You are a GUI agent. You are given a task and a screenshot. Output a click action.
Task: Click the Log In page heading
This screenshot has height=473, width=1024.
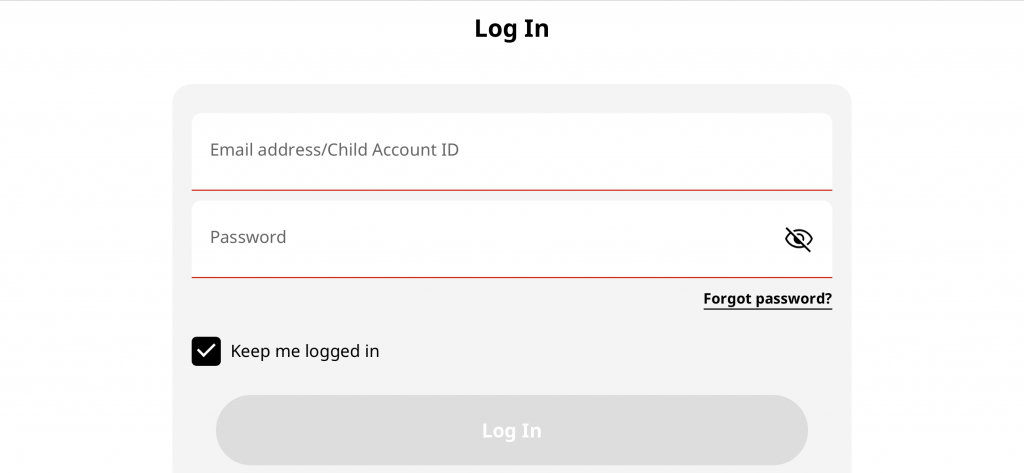click(x=511, y=29)
